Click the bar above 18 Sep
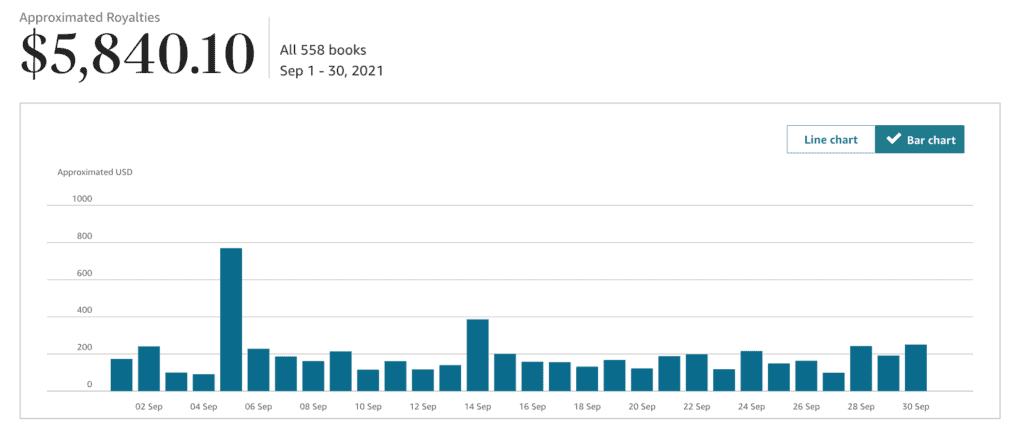This screenshot has height=438, width=1024. click(588, 379)
